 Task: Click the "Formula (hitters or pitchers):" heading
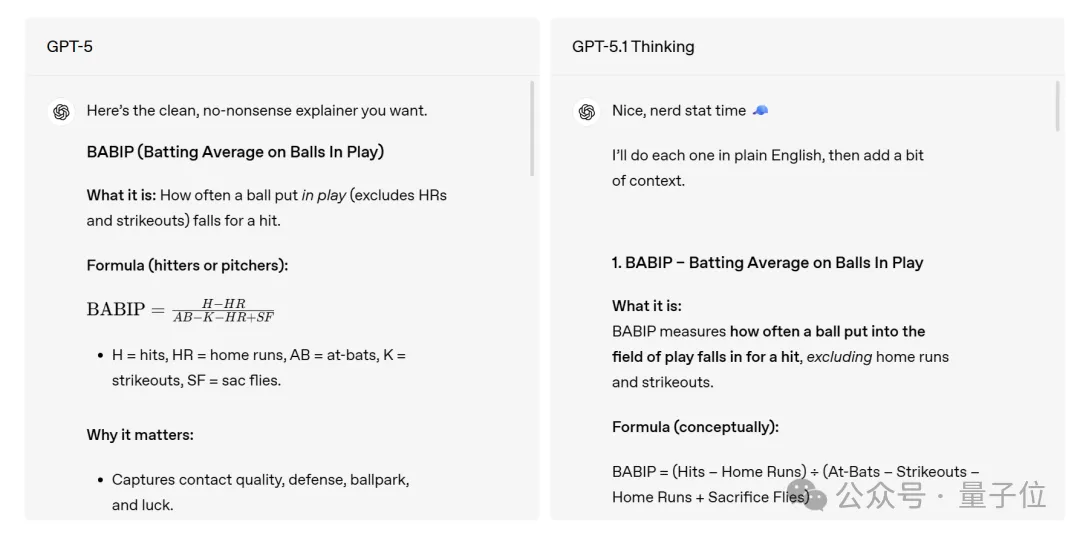pos(187,266)
